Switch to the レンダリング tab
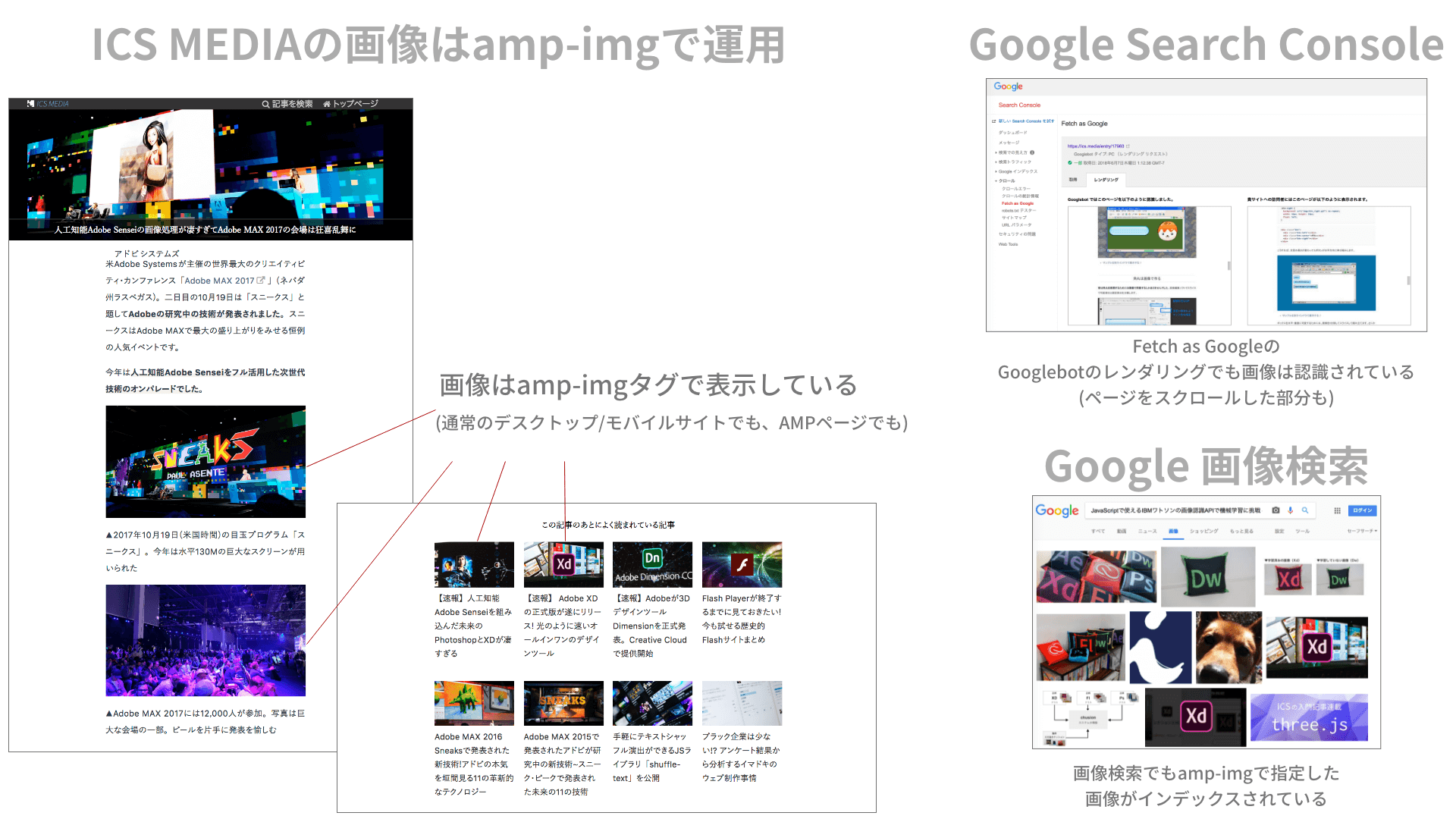Viewport: 1456px width, 819px height. pos(1106,180)
